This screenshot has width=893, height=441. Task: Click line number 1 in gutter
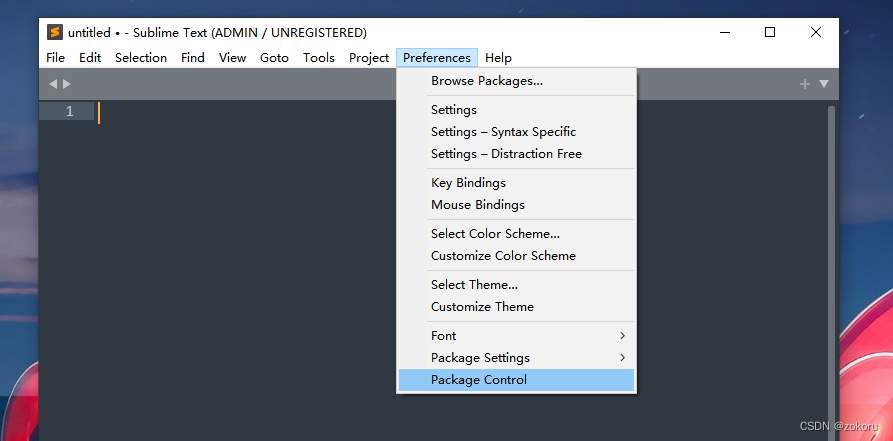point(69,112)
